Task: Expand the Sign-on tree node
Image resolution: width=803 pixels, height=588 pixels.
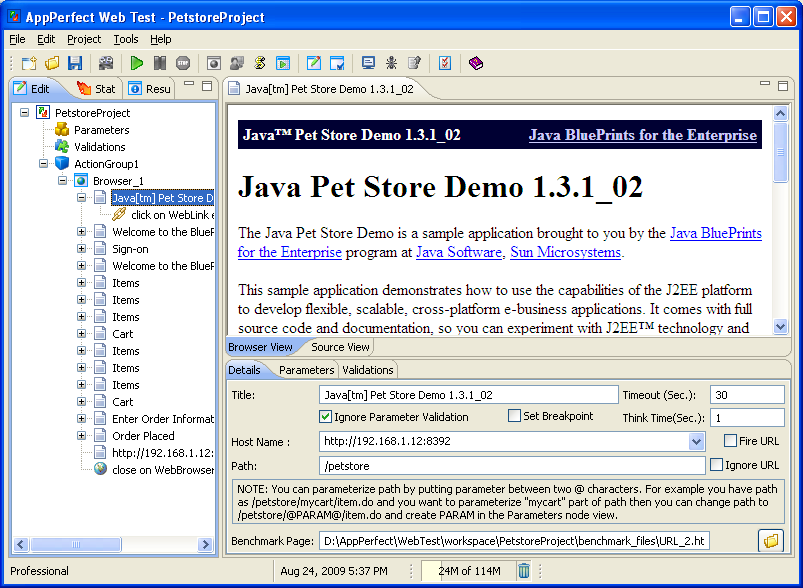Action: (82, 249)
